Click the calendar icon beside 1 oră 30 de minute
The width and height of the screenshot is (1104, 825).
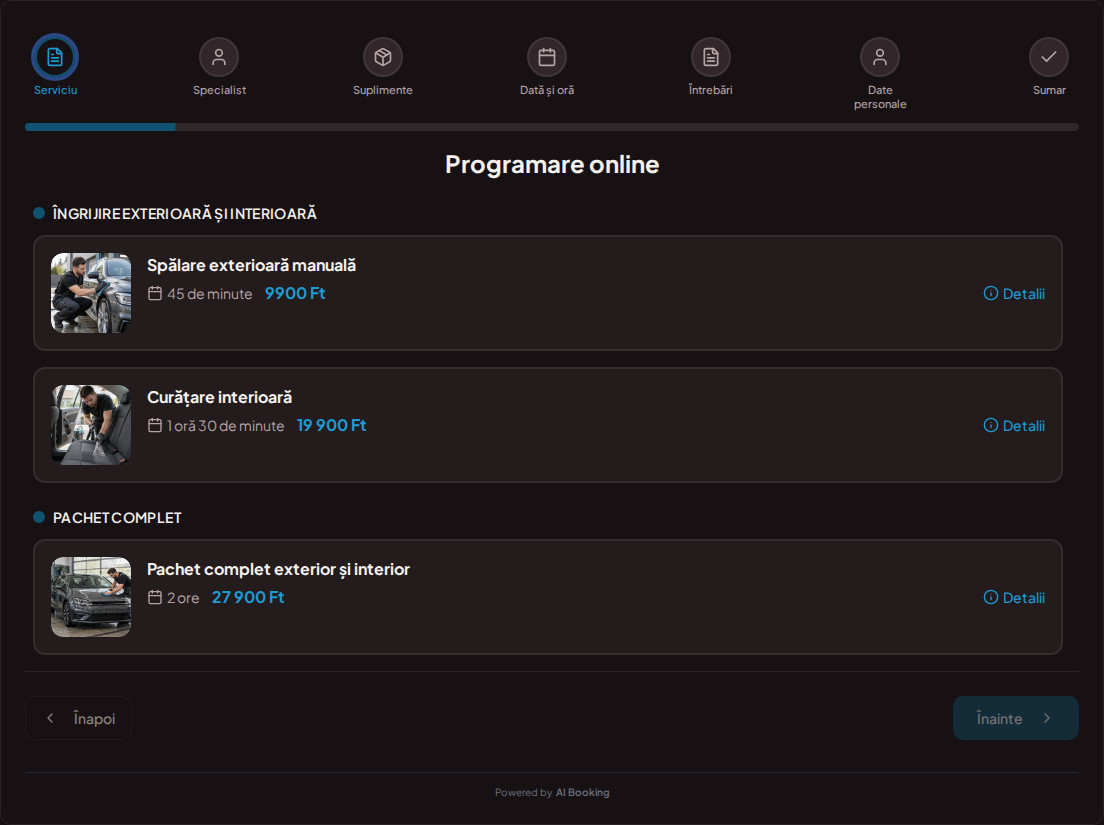click(155, 426)
